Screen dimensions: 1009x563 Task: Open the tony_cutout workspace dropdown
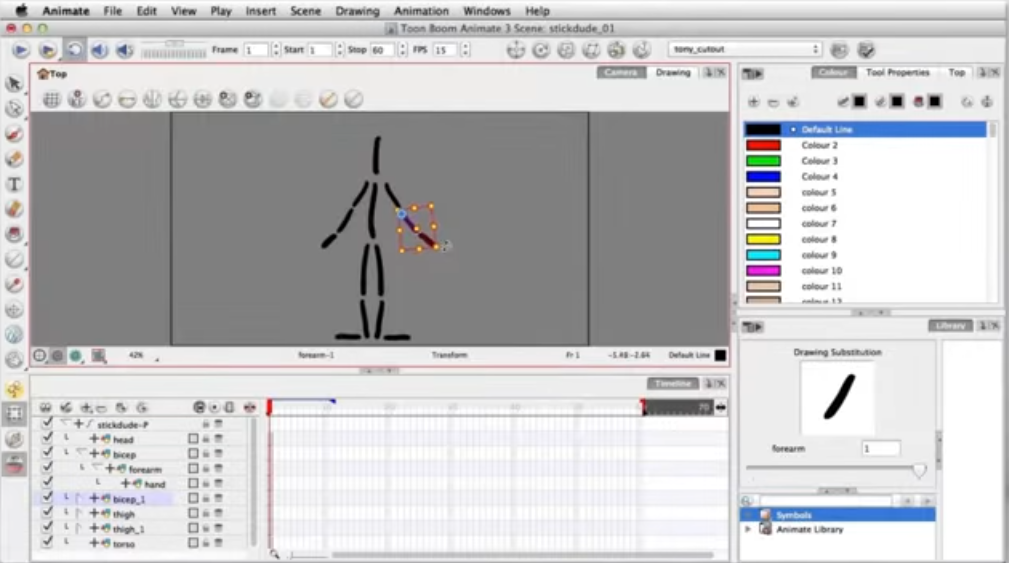click(745, 49)
